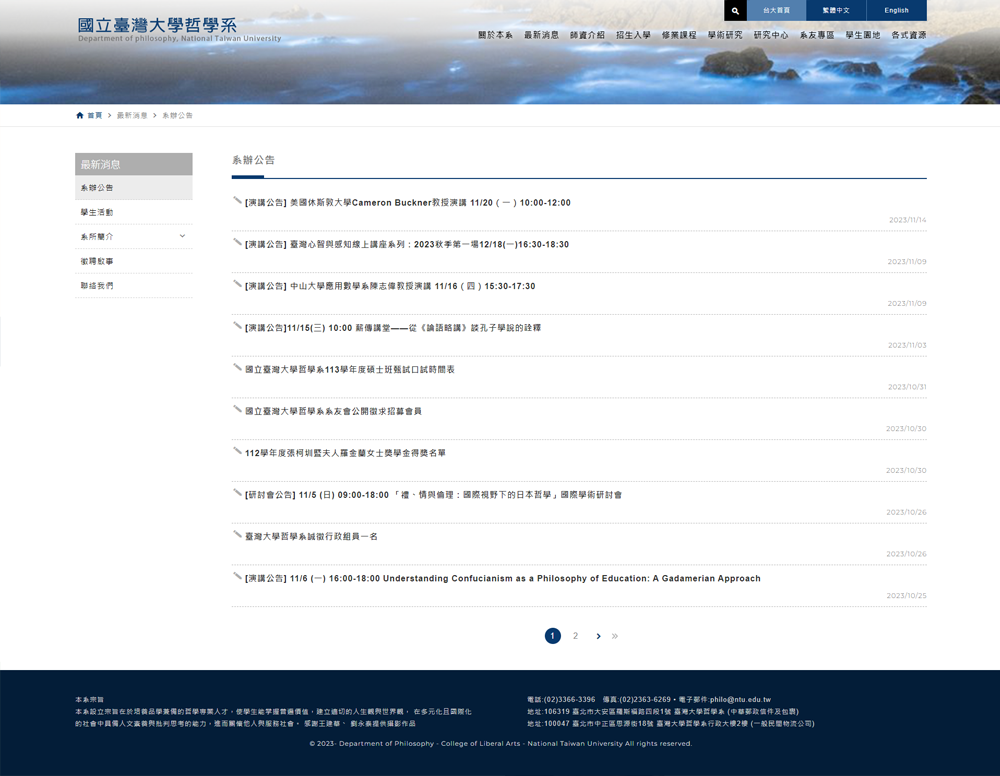Click footer 本系宗旨 heading
1000x776 pixels.
point(89,699)
